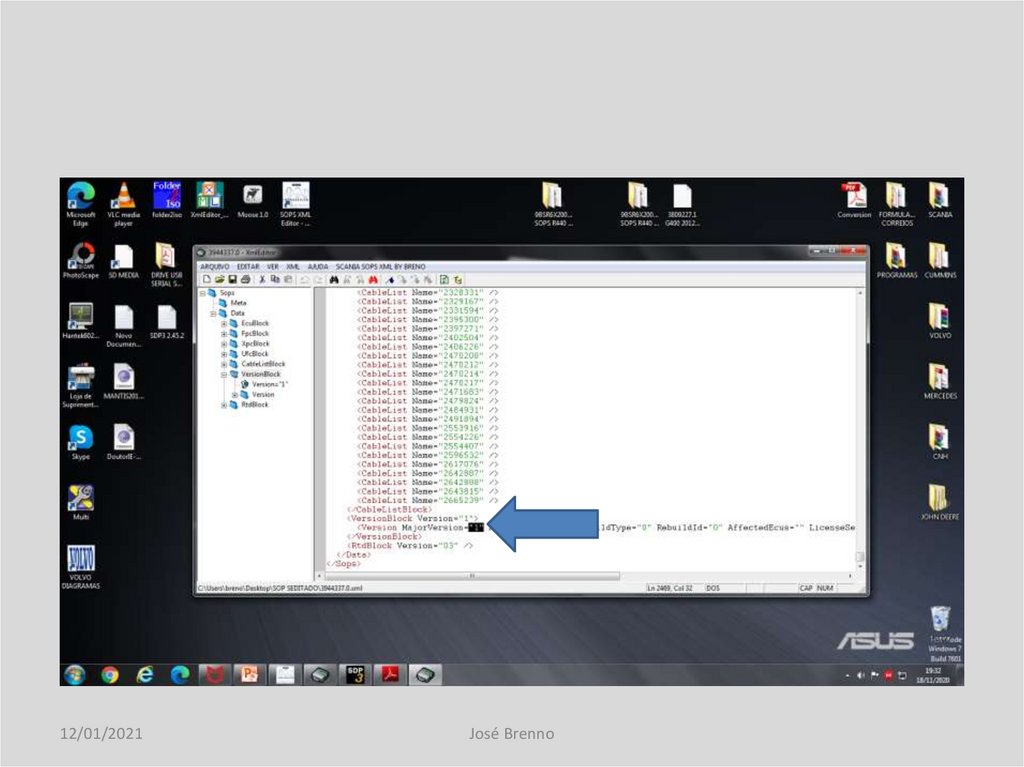The height and width of the screenshot is (767, 1024).
Task: Open the AJUDA menu
Action: 318,267
